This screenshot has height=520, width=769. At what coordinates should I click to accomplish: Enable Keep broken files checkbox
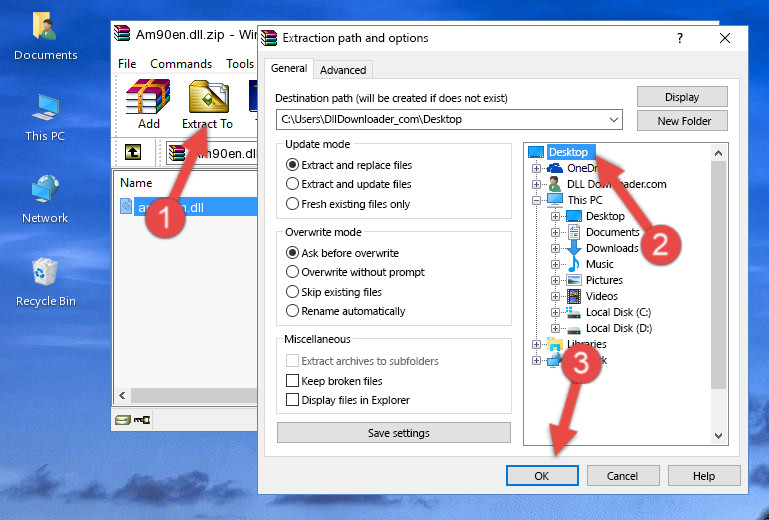point(292,380)
